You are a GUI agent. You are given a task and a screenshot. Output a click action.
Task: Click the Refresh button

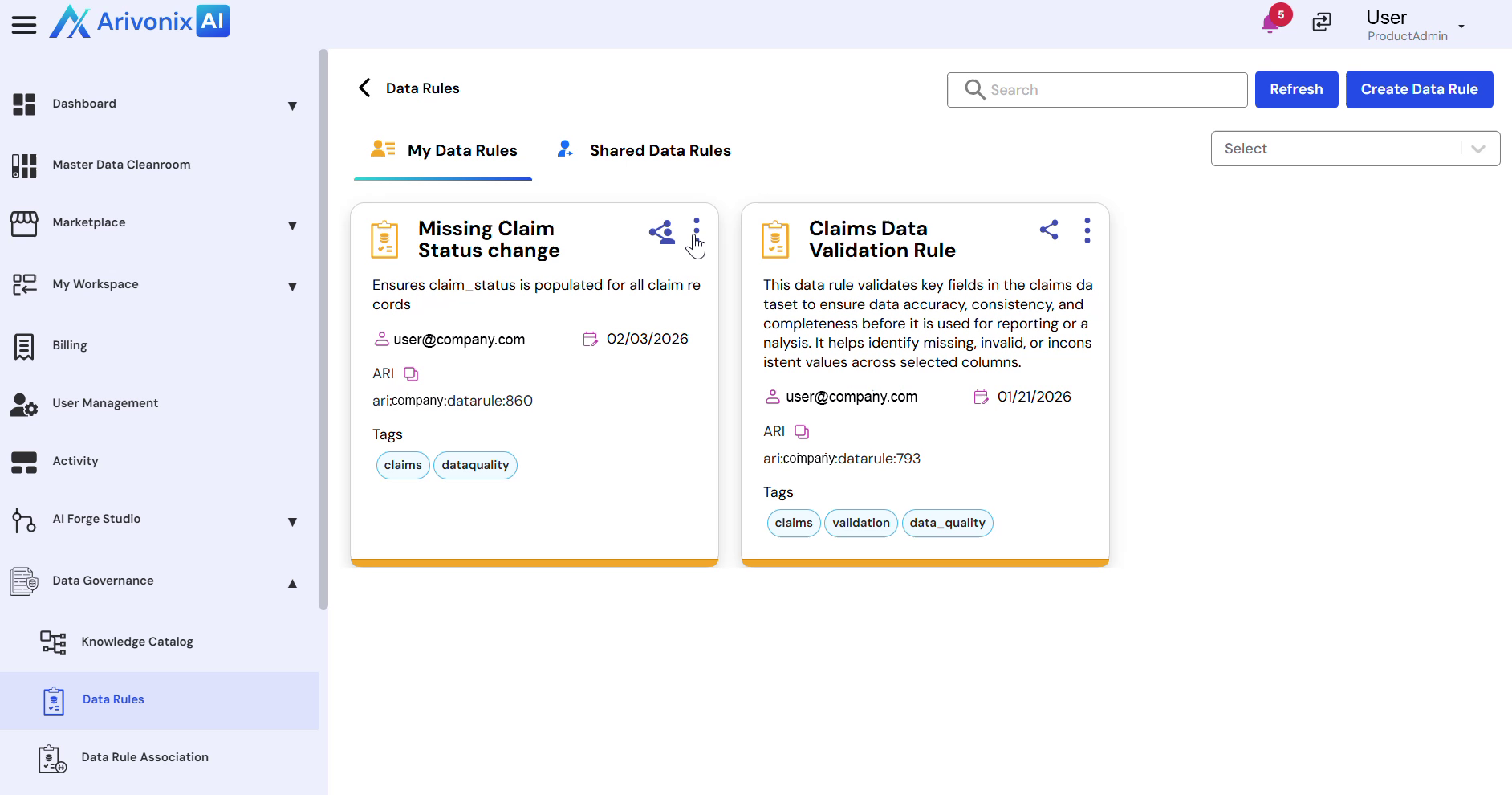pos(1295,89)
